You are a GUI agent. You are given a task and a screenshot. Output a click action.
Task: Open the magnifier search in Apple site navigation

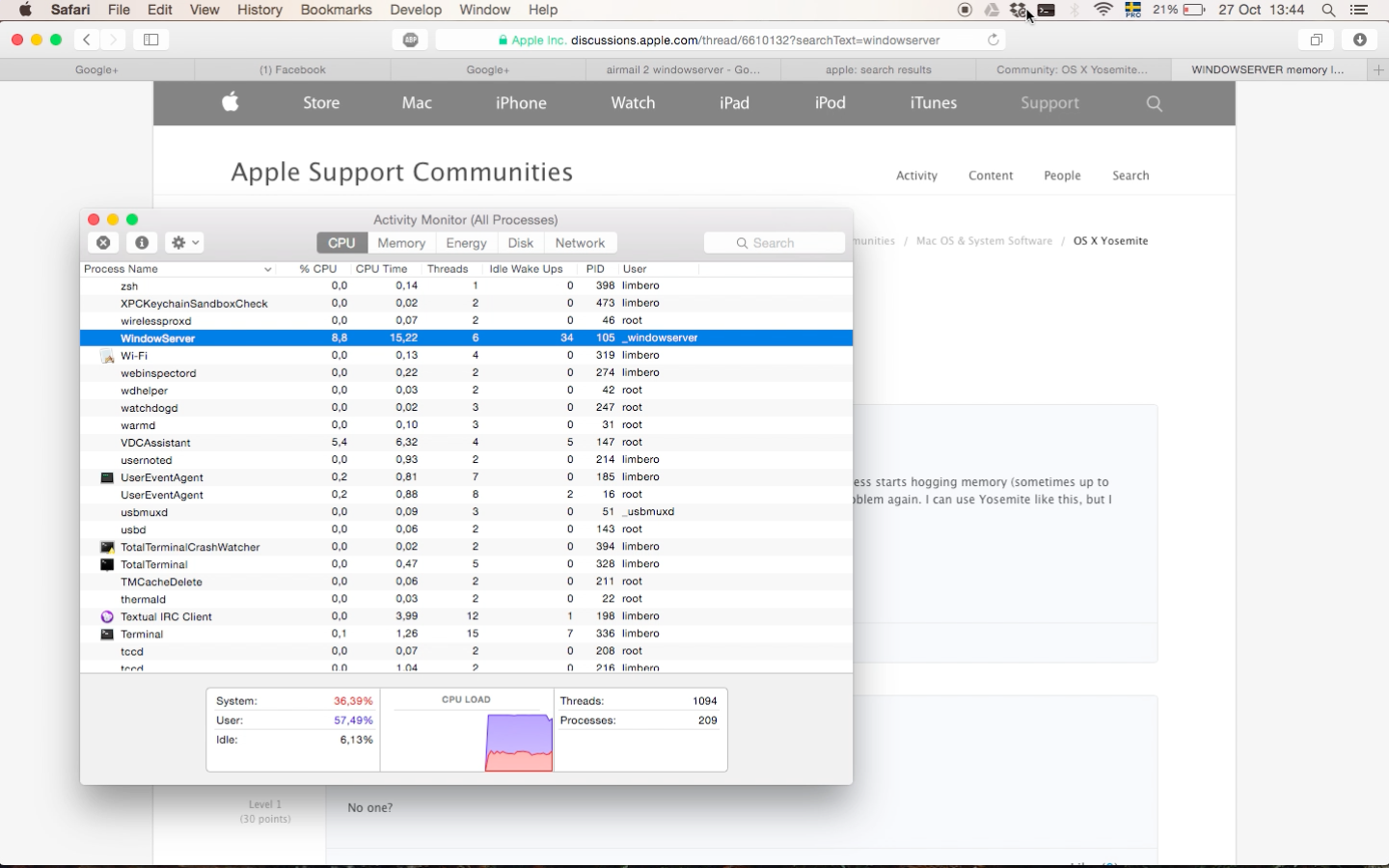click(1155, 103)
